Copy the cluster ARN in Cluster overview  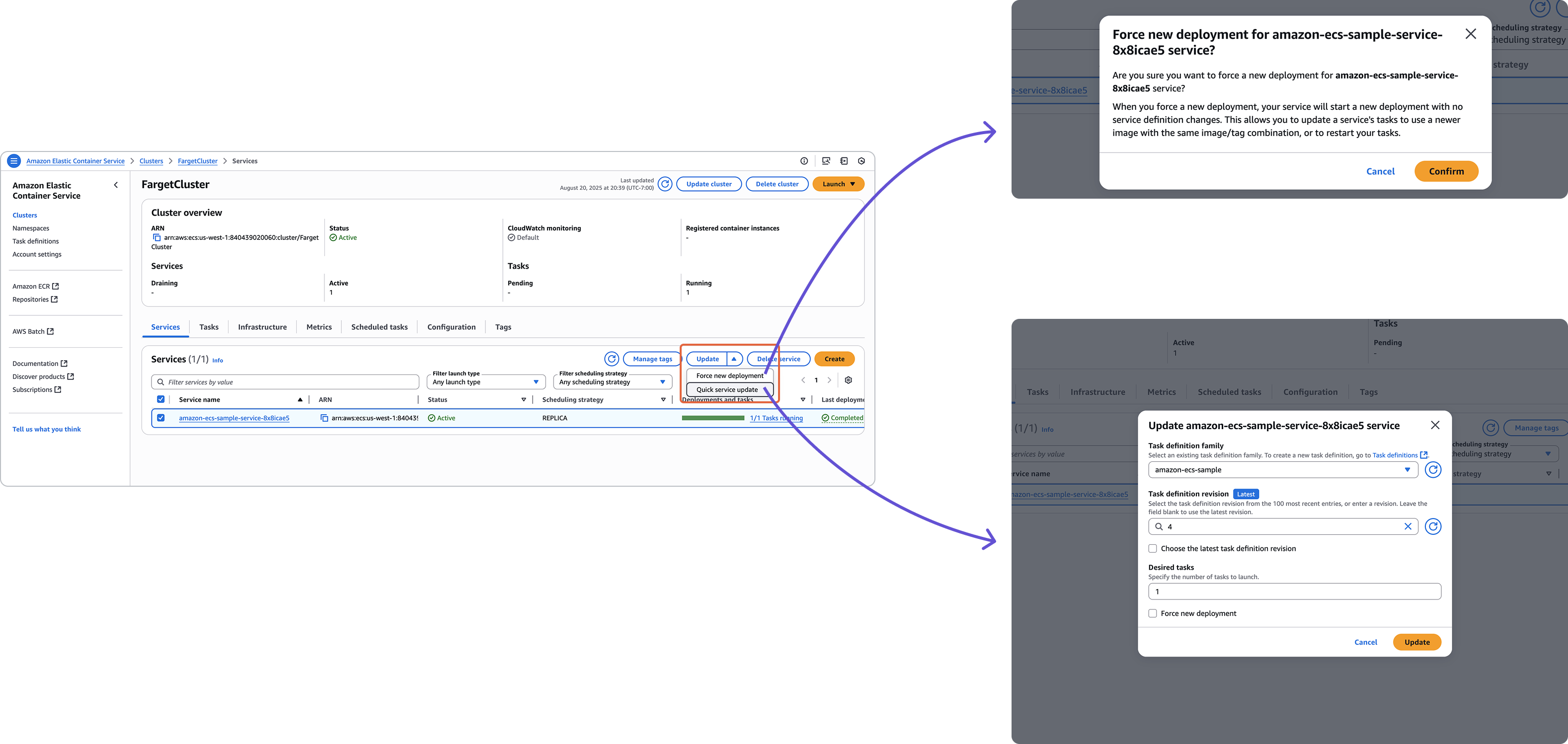tap(157, 238)
